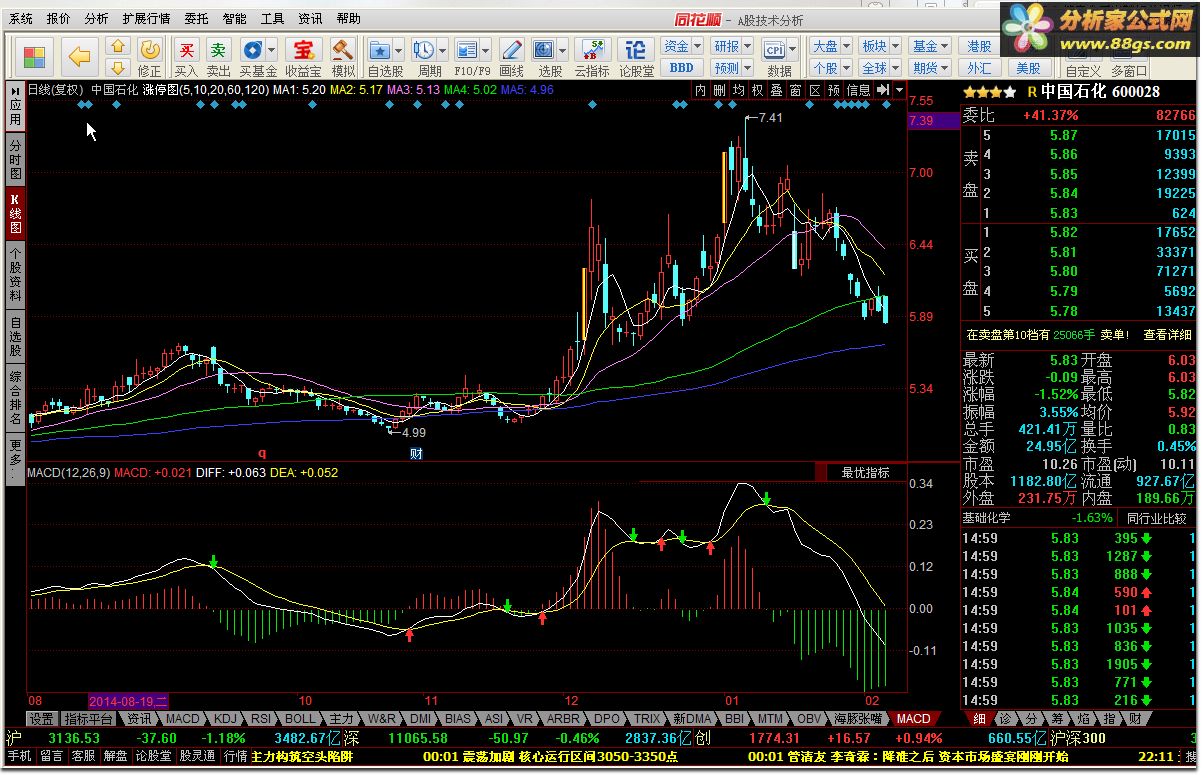Click the red 买入 buy icon

[x=186, y=57]
